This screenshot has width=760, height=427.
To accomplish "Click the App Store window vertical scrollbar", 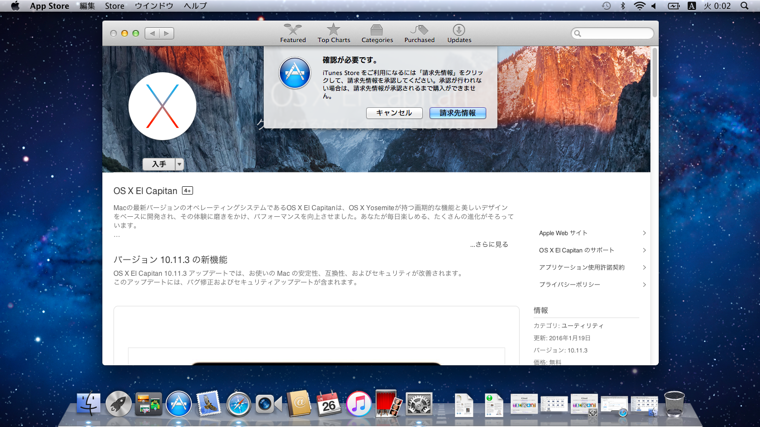I will pyautogui.click(x=654, y=73).
